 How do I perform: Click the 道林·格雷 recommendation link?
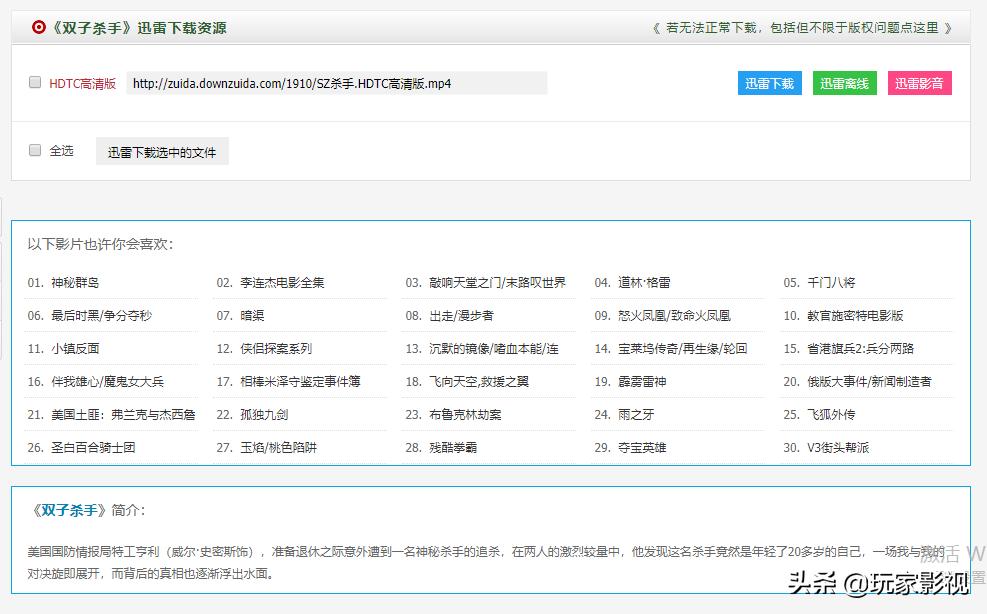pyautogui.click(x=643, y=282)
